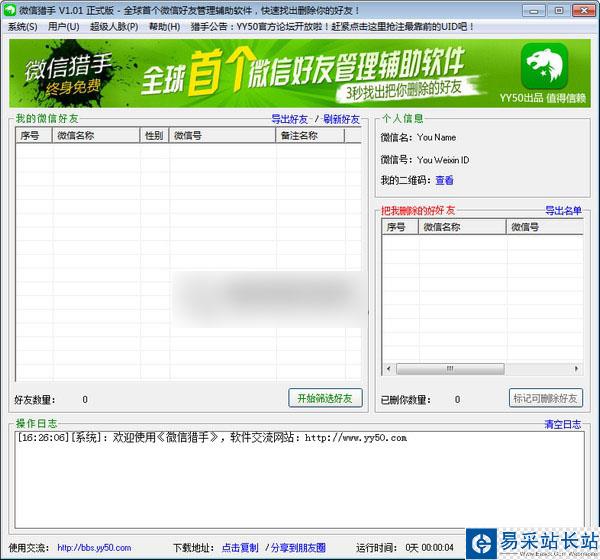
Task: Open the 超级人脉(P) menu
Action: 114,27
